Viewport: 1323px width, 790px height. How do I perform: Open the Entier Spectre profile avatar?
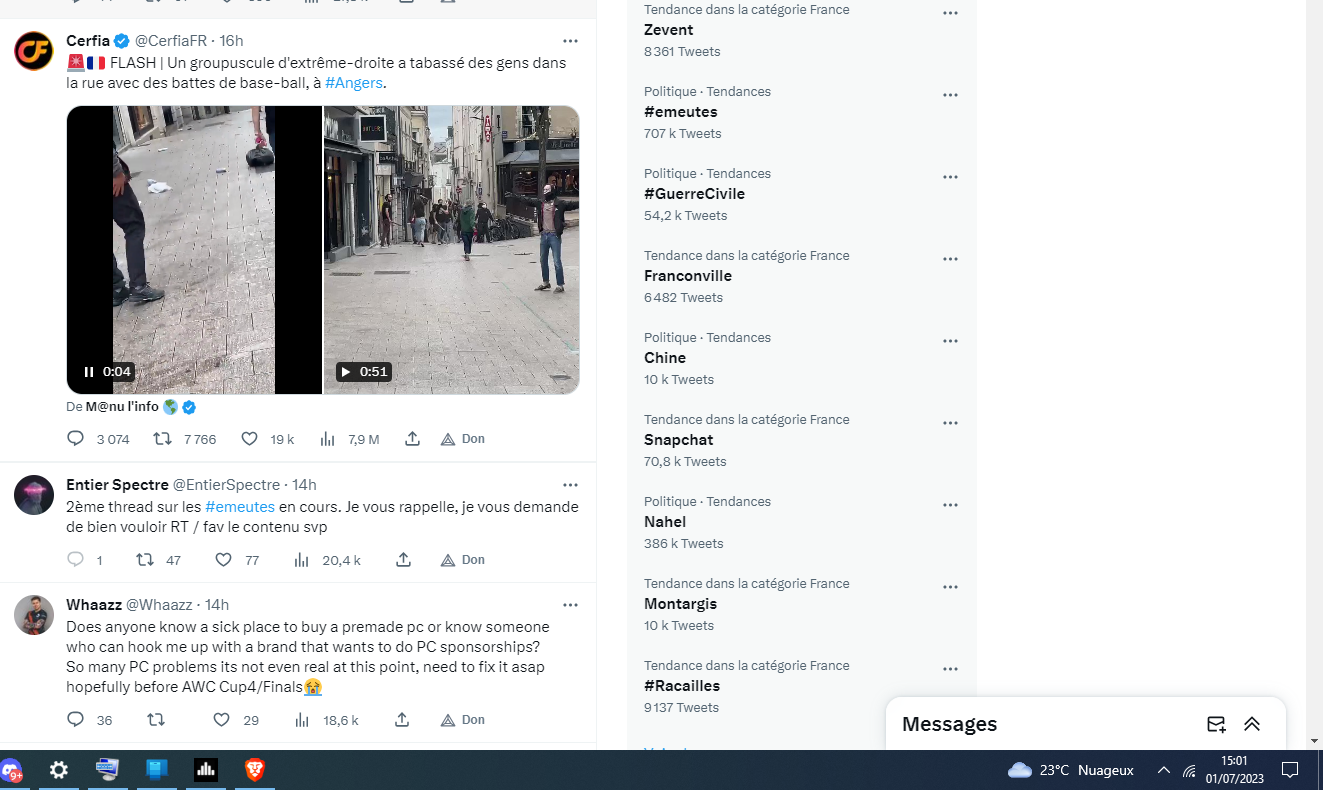(x=34, y=495)
